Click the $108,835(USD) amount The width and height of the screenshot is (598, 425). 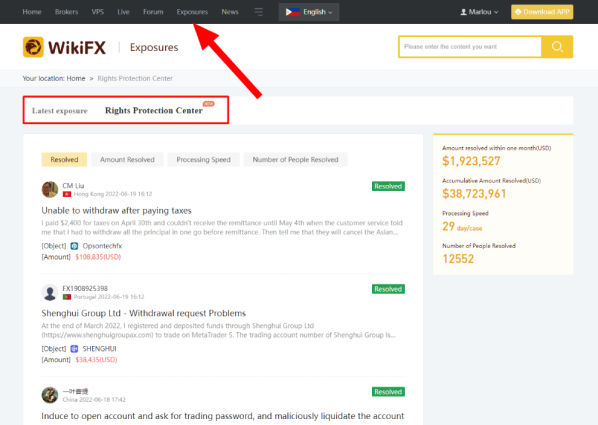[98, 257]
